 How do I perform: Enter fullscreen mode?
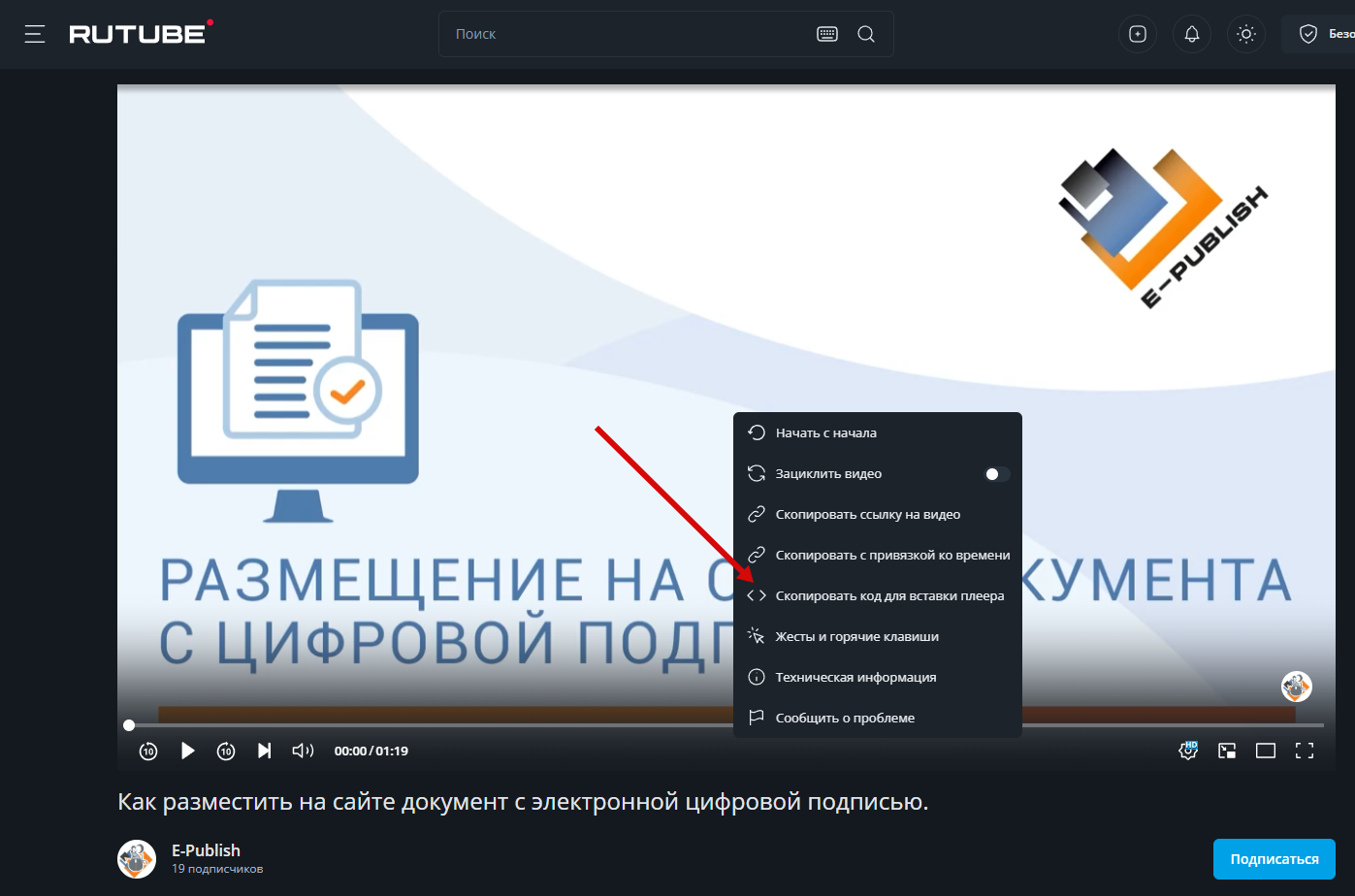coord(1305,751)
